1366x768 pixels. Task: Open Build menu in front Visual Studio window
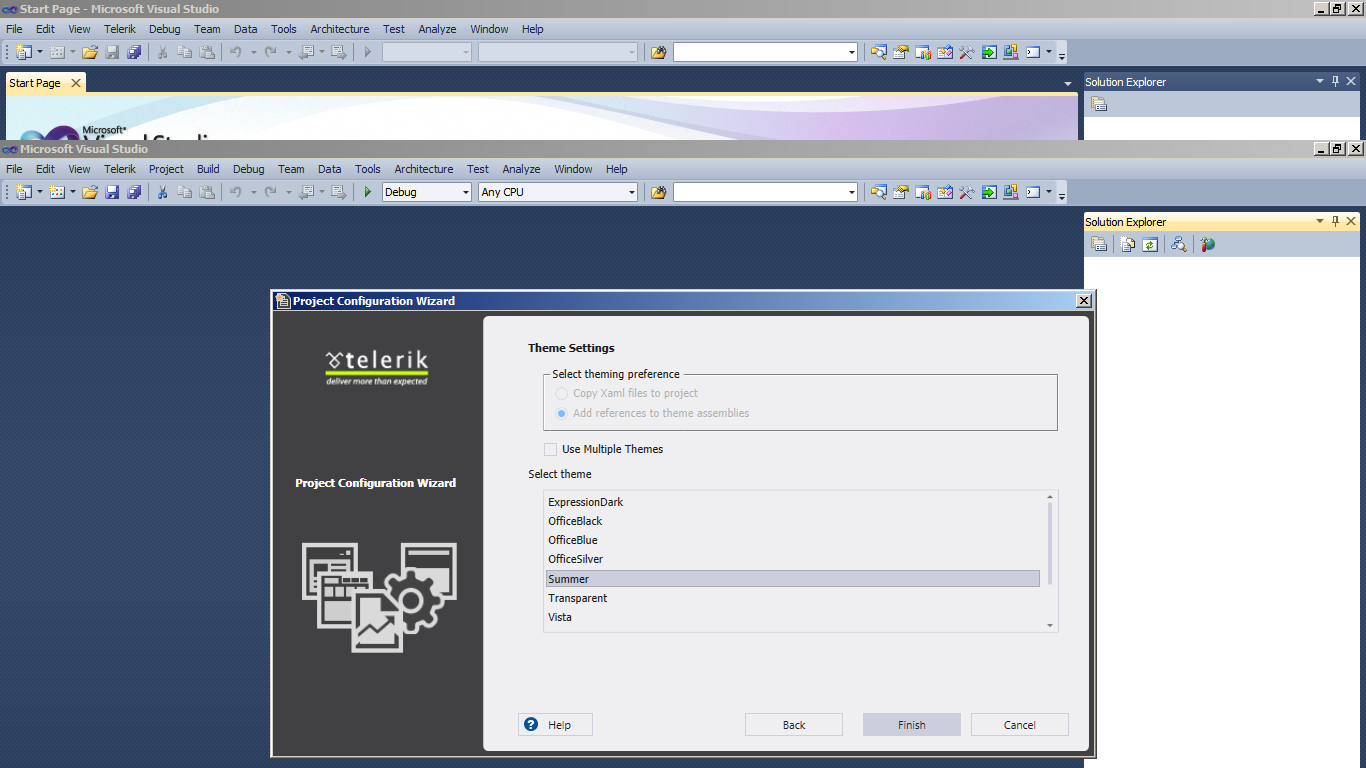(x=208, y=169)
